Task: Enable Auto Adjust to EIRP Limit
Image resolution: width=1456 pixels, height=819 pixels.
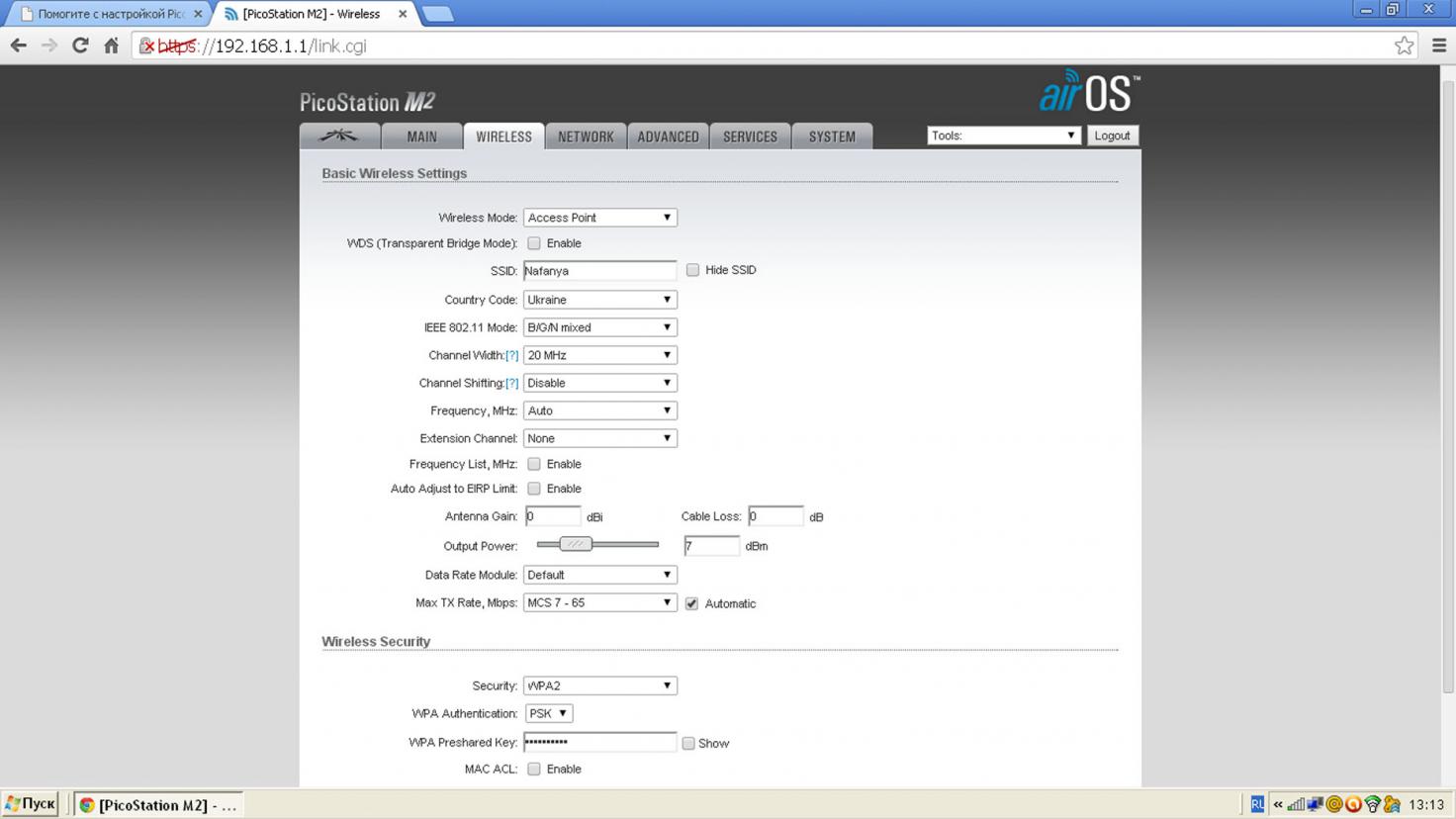Action: [x=534, y=489]
